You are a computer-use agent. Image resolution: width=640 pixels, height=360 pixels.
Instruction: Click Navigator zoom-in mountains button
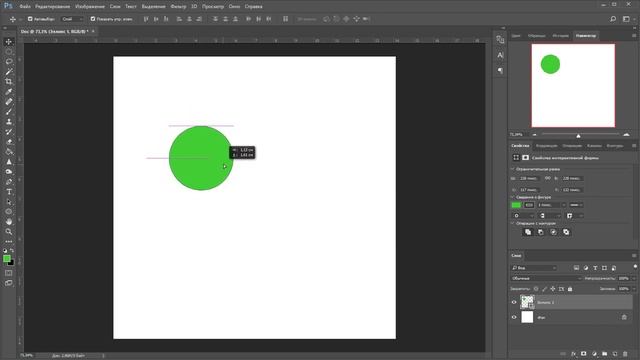(627, 134)
